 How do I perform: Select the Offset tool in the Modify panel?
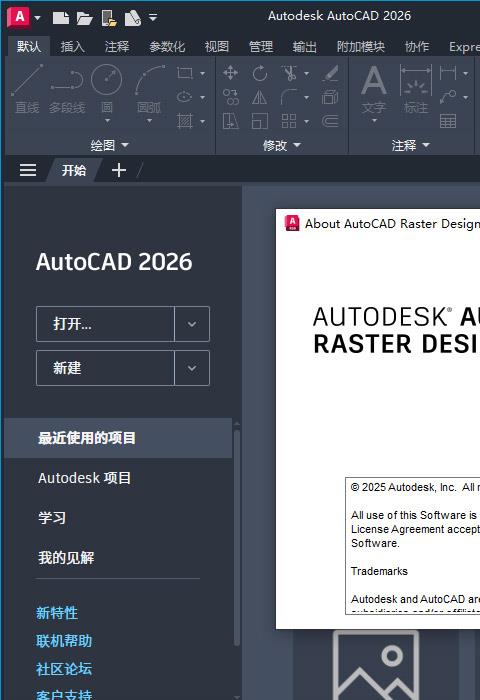click(330, 121)
